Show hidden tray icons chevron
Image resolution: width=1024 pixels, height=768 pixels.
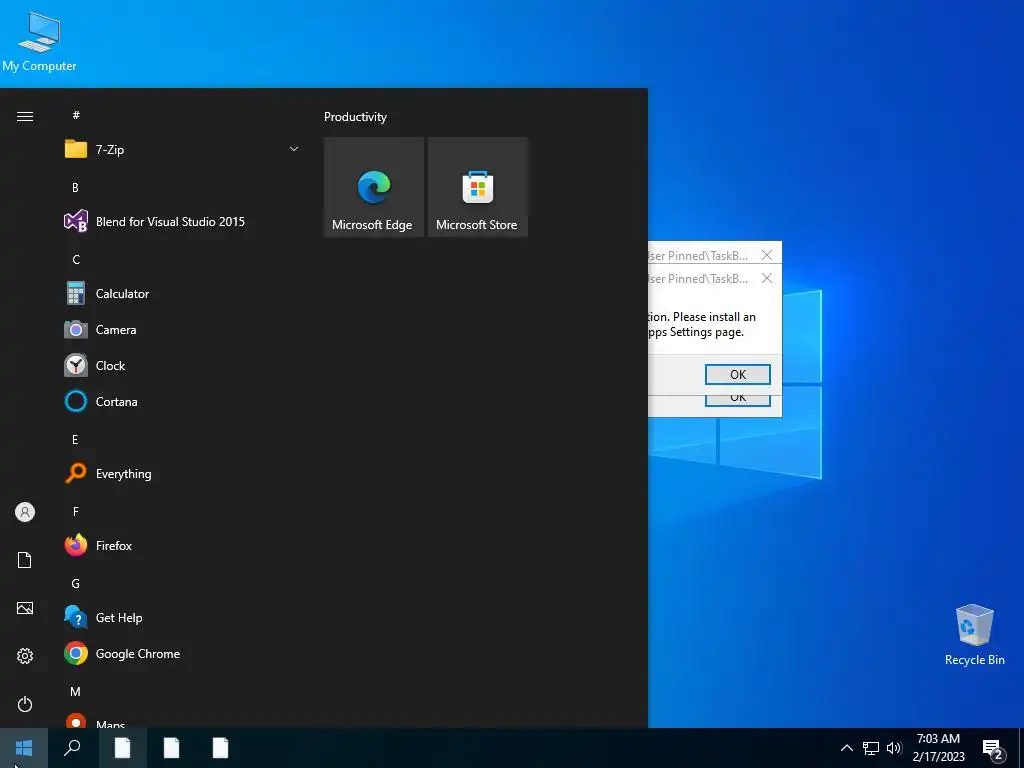click(x=846, y=748)
